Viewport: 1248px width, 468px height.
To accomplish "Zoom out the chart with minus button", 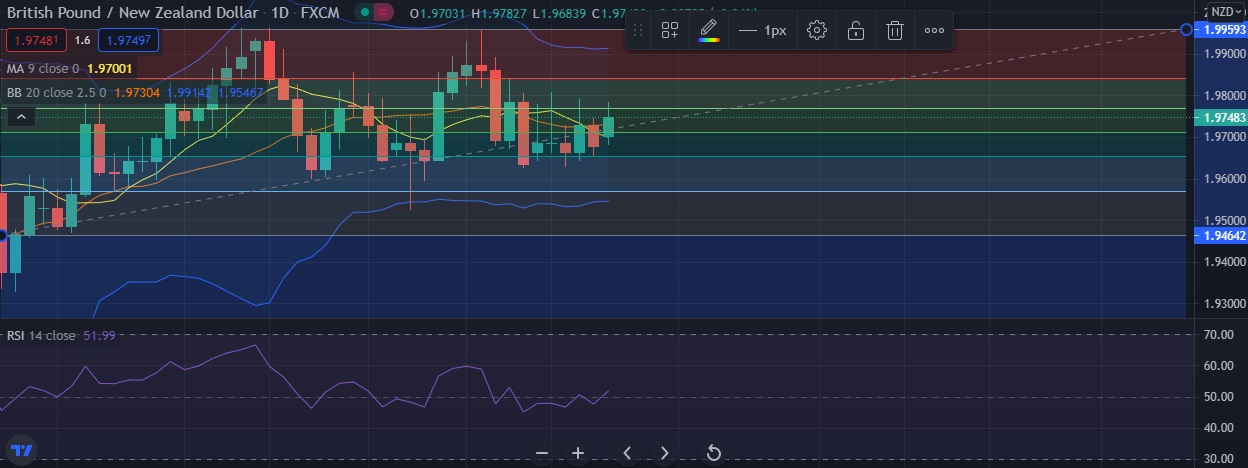I will (542, 453).
